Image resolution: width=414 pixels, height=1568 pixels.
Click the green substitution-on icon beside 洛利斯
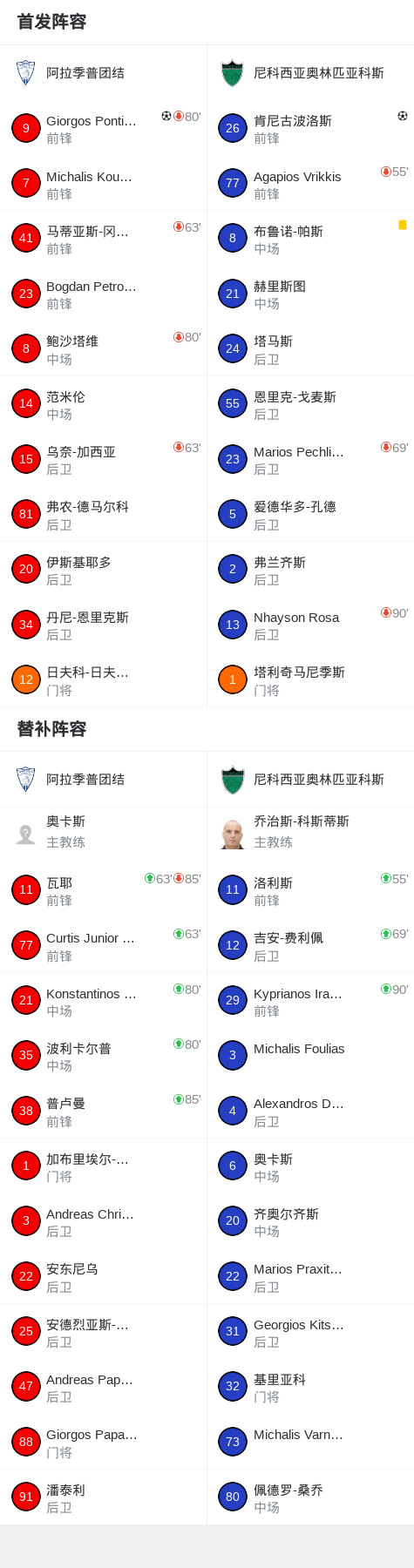click(x=386, y=878)
